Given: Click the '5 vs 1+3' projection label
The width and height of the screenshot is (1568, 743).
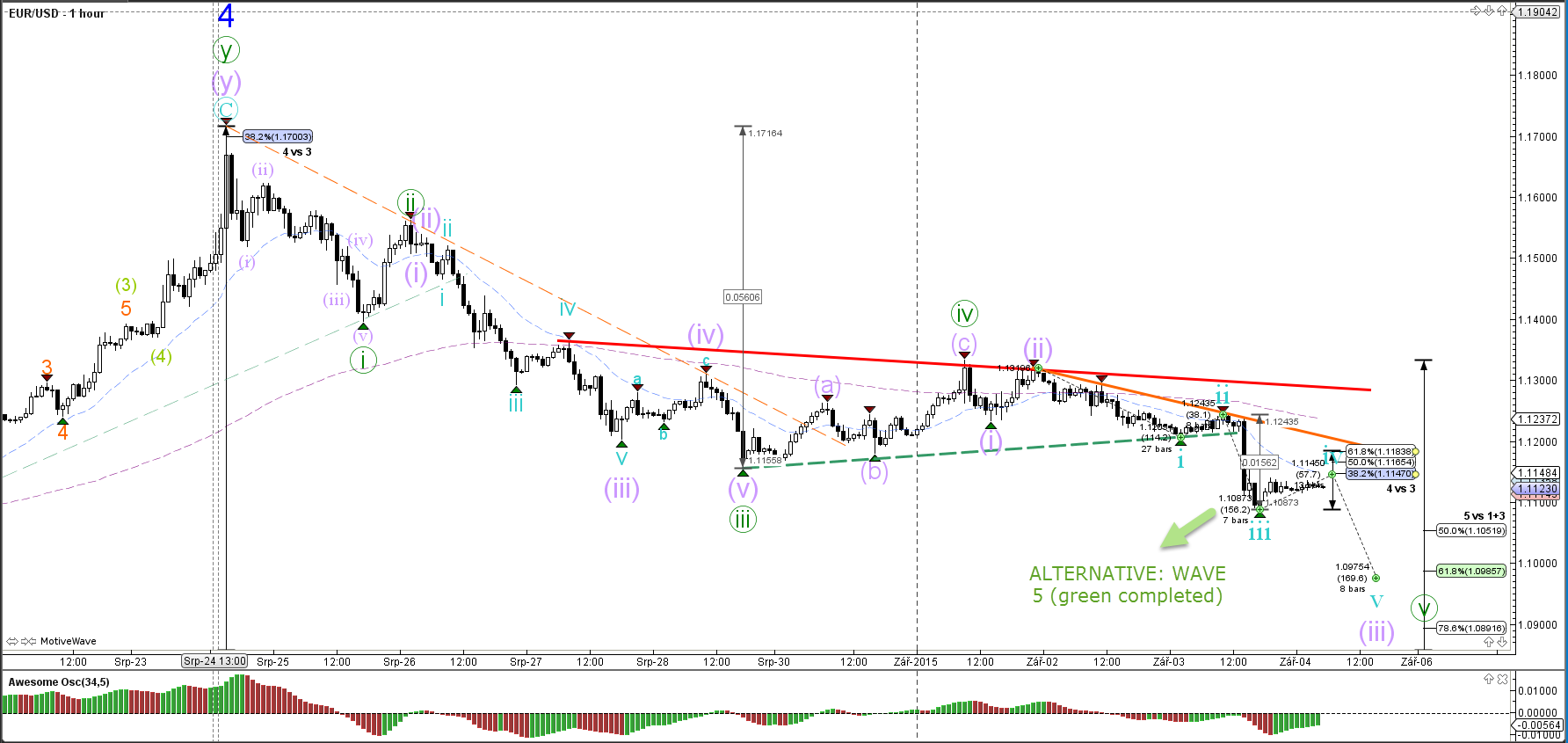Looking at the screenshot, I should [1485, 516].
